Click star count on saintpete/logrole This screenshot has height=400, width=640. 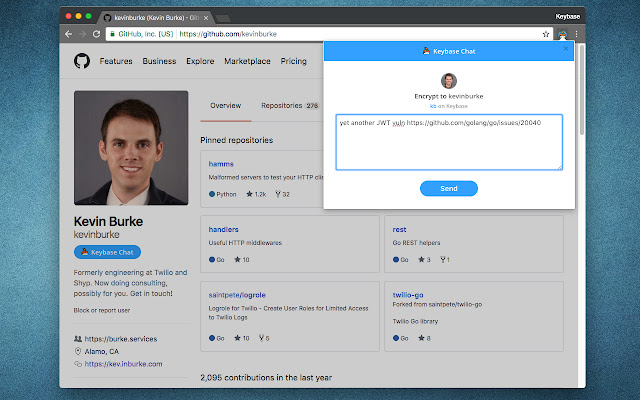point(242,338)
